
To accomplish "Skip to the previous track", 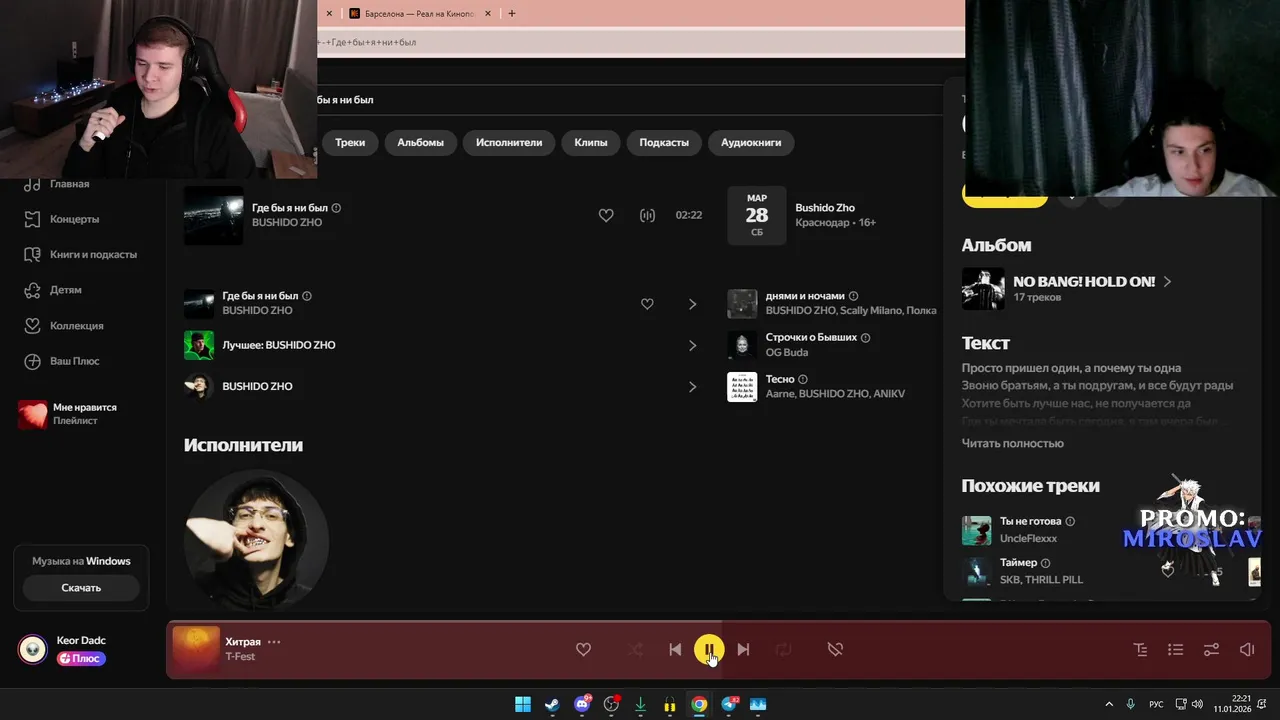I will pos(675,649).
